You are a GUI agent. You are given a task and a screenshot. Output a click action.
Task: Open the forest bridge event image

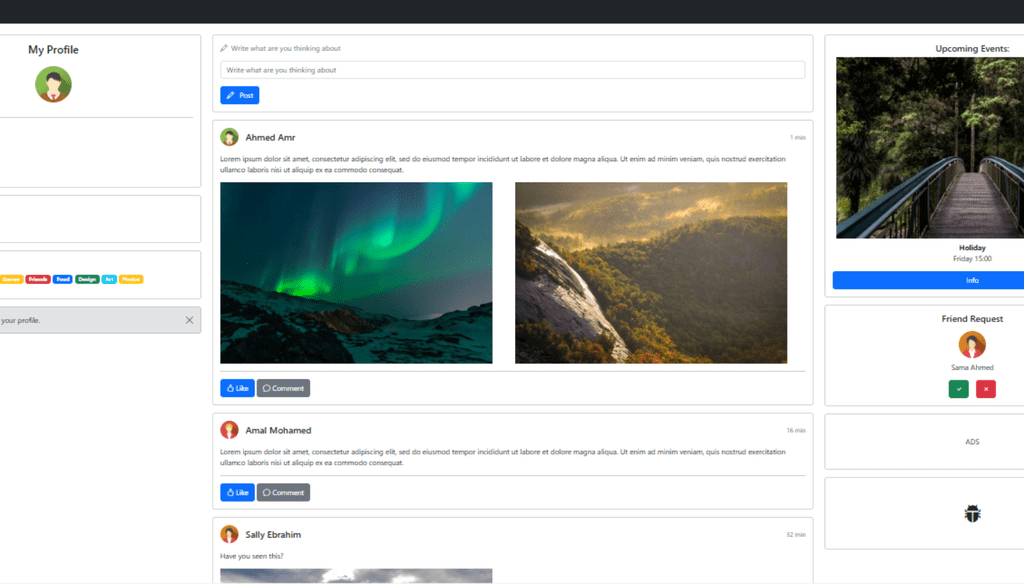coord(930,148)
